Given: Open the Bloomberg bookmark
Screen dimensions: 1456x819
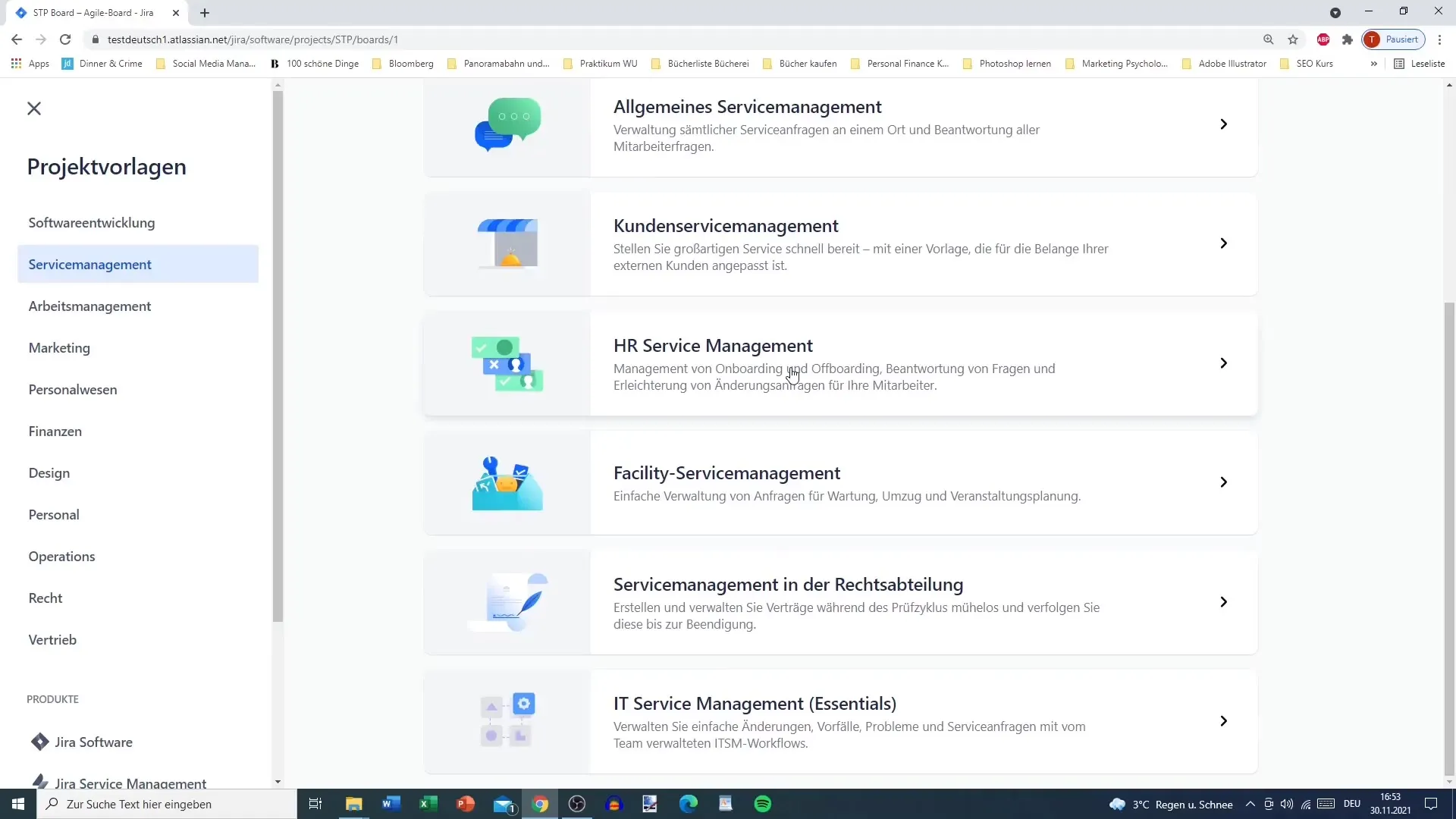Looking at the screenshot, I should click(403, 64).
